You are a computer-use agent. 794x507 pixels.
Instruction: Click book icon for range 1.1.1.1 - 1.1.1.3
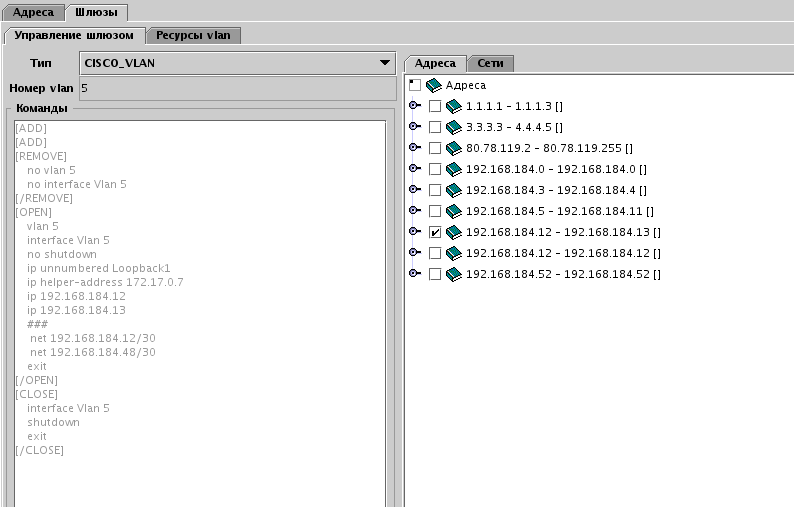pos(454,106)
